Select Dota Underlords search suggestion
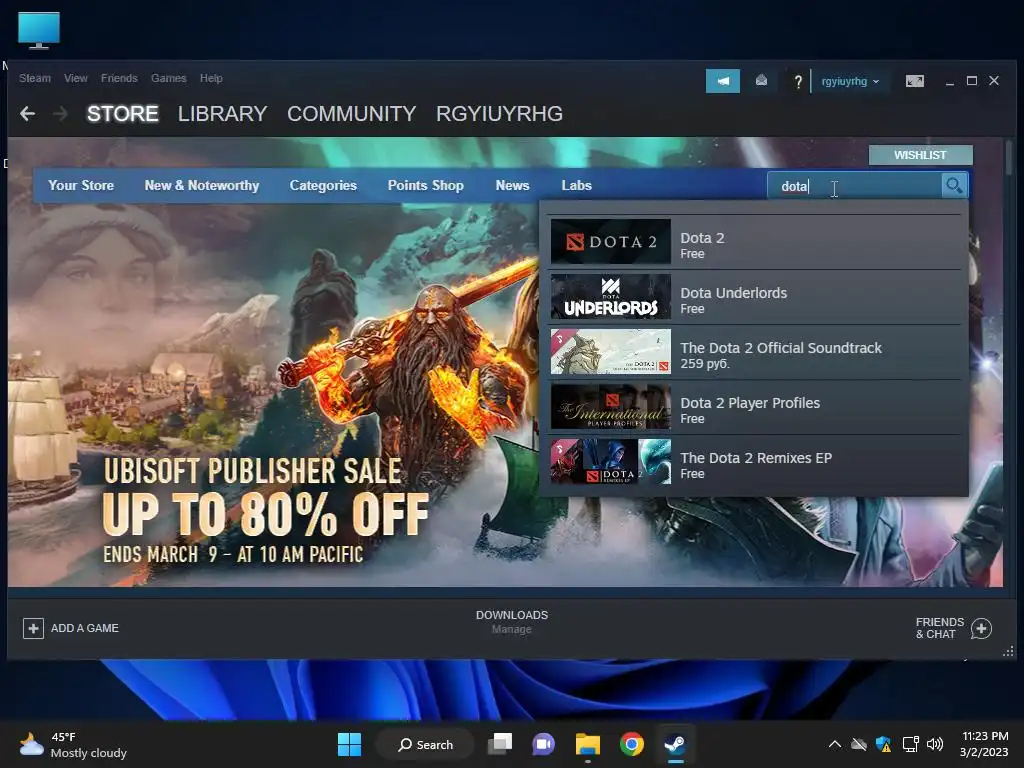The width and height of the screenshot is (1024, 768). coord(756,297)
